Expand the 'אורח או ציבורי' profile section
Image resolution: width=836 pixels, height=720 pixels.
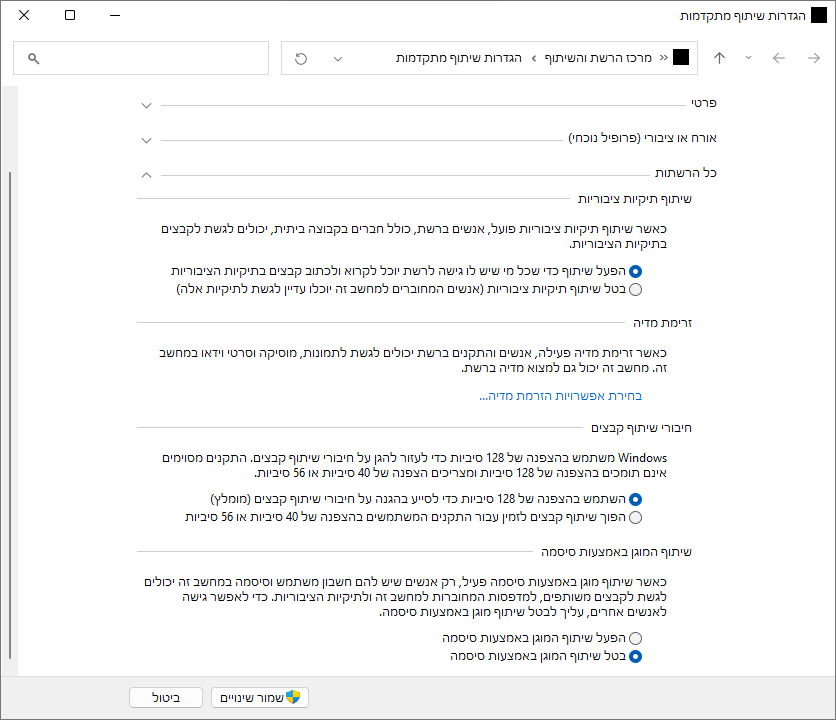click(x=147, y=139)
